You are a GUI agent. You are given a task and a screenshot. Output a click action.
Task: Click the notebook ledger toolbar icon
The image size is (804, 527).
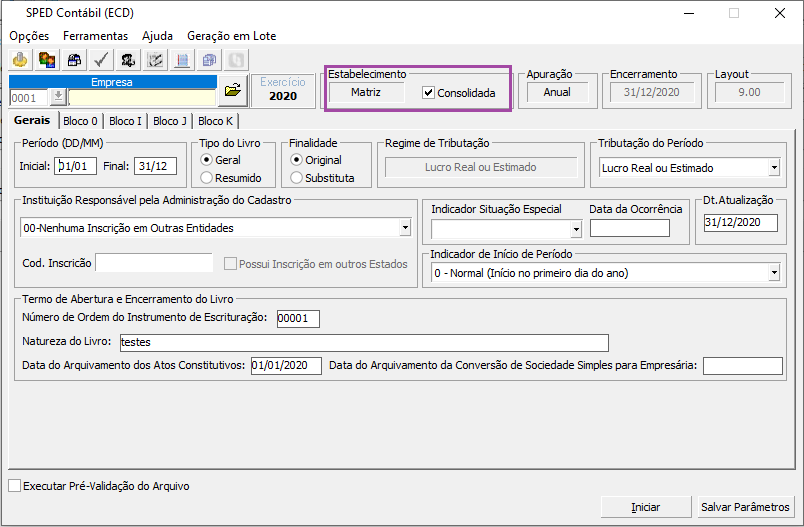click(x=182, y=60)
